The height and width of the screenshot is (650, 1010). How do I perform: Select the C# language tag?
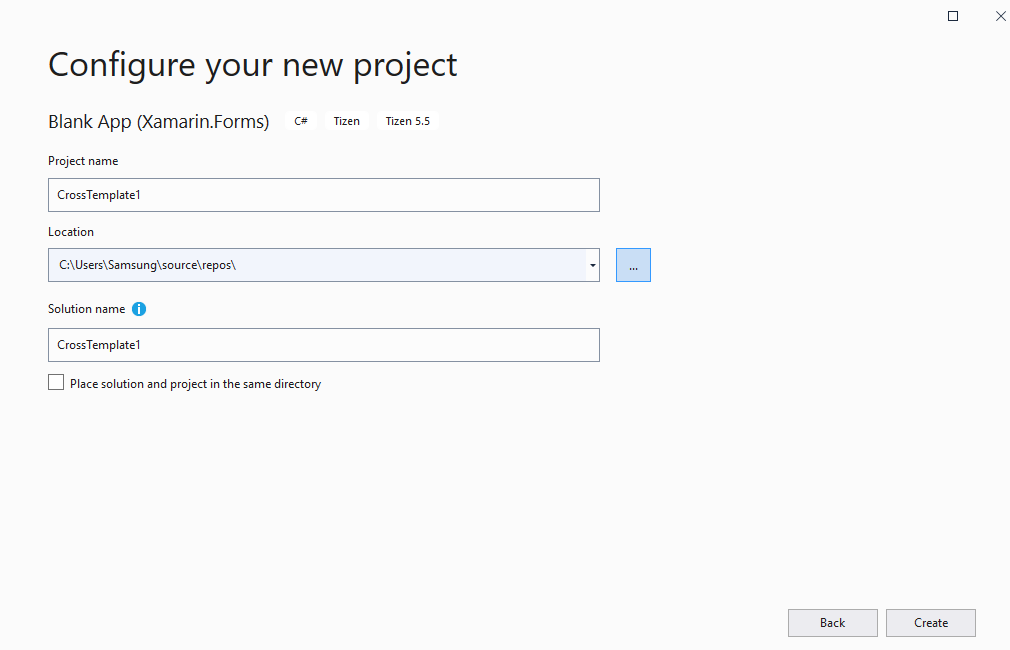(x=300, y=120)
